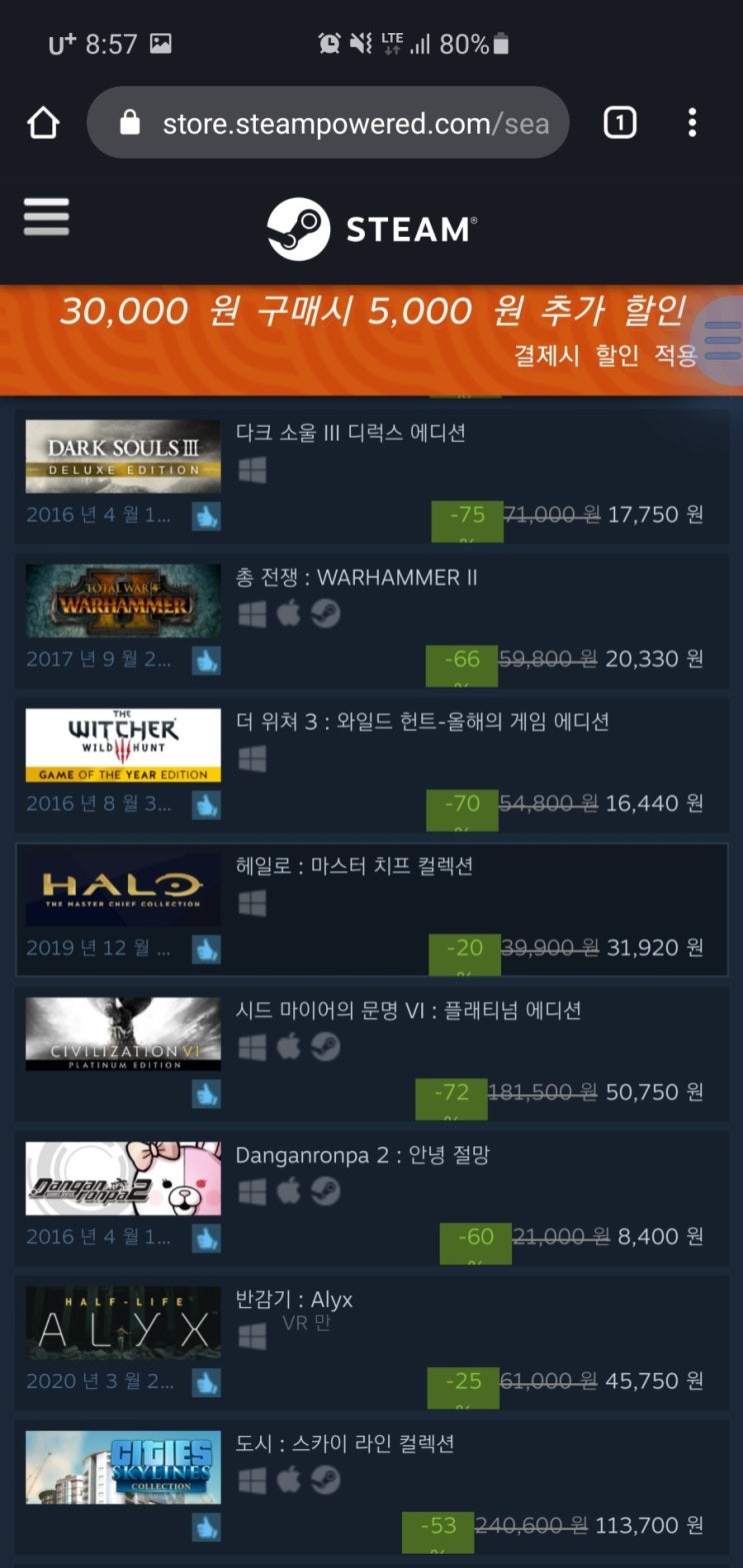Open the Steam hamburger menu
The height and width of the screenshot is (1568, 743).
[46, 217]
